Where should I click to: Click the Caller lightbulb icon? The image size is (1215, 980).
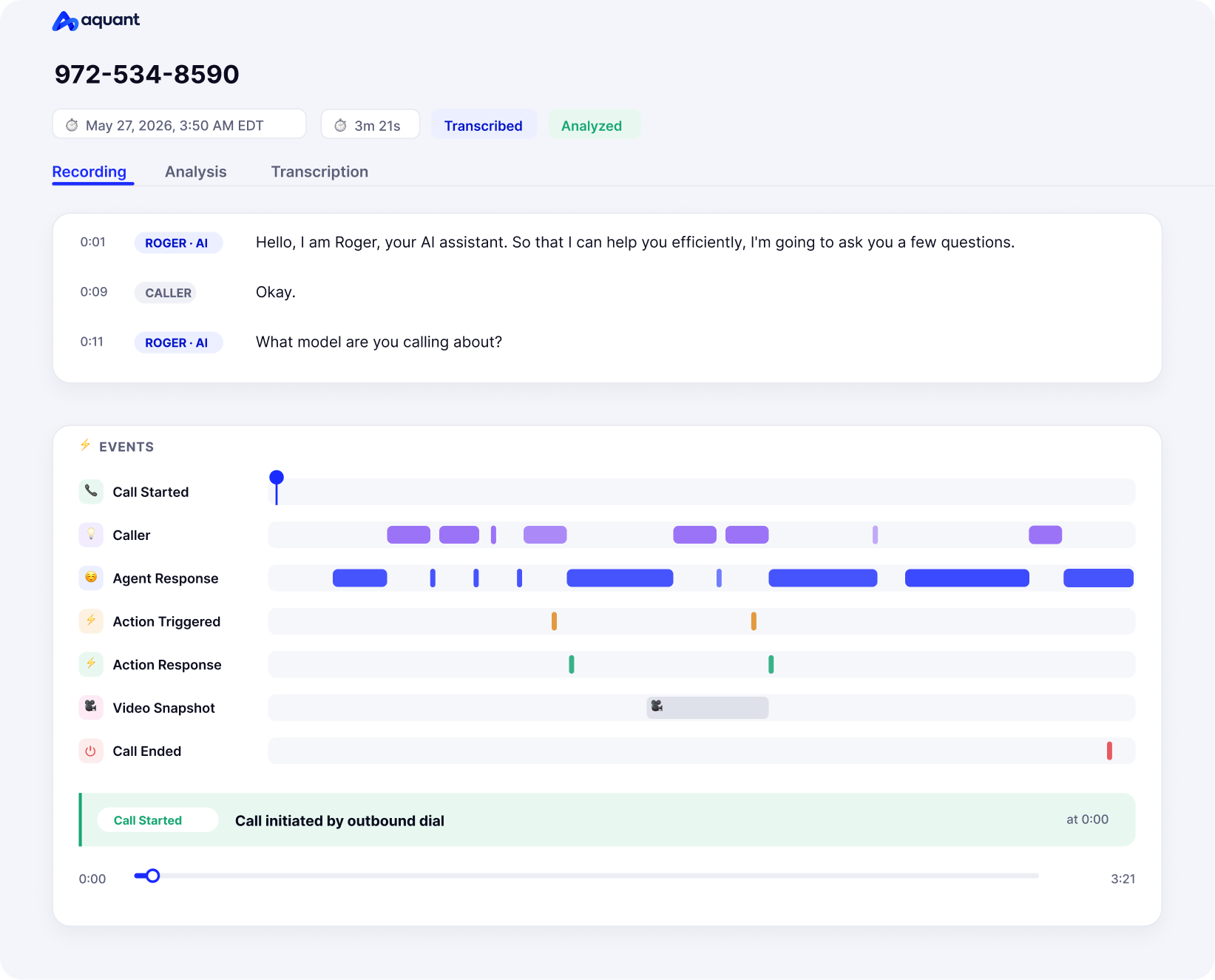[x=91, y=534]
